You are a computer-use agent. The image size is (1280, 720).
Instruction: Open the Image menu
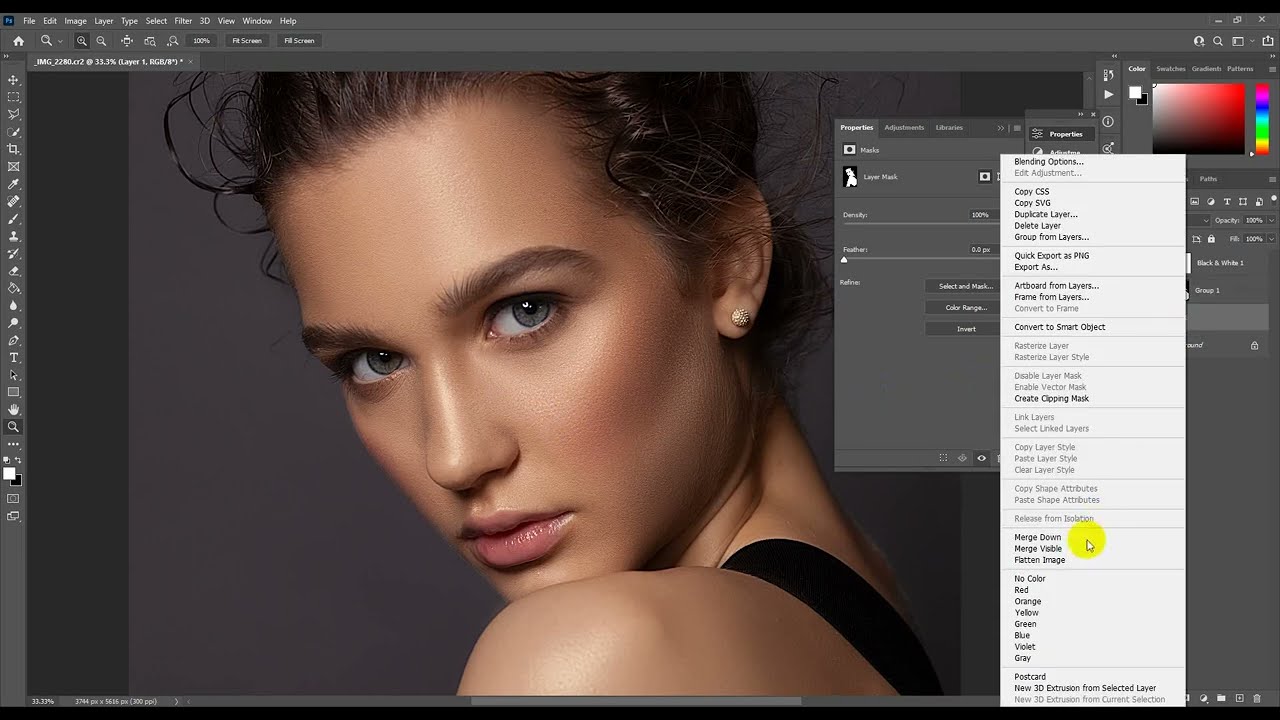coord(76,21)
